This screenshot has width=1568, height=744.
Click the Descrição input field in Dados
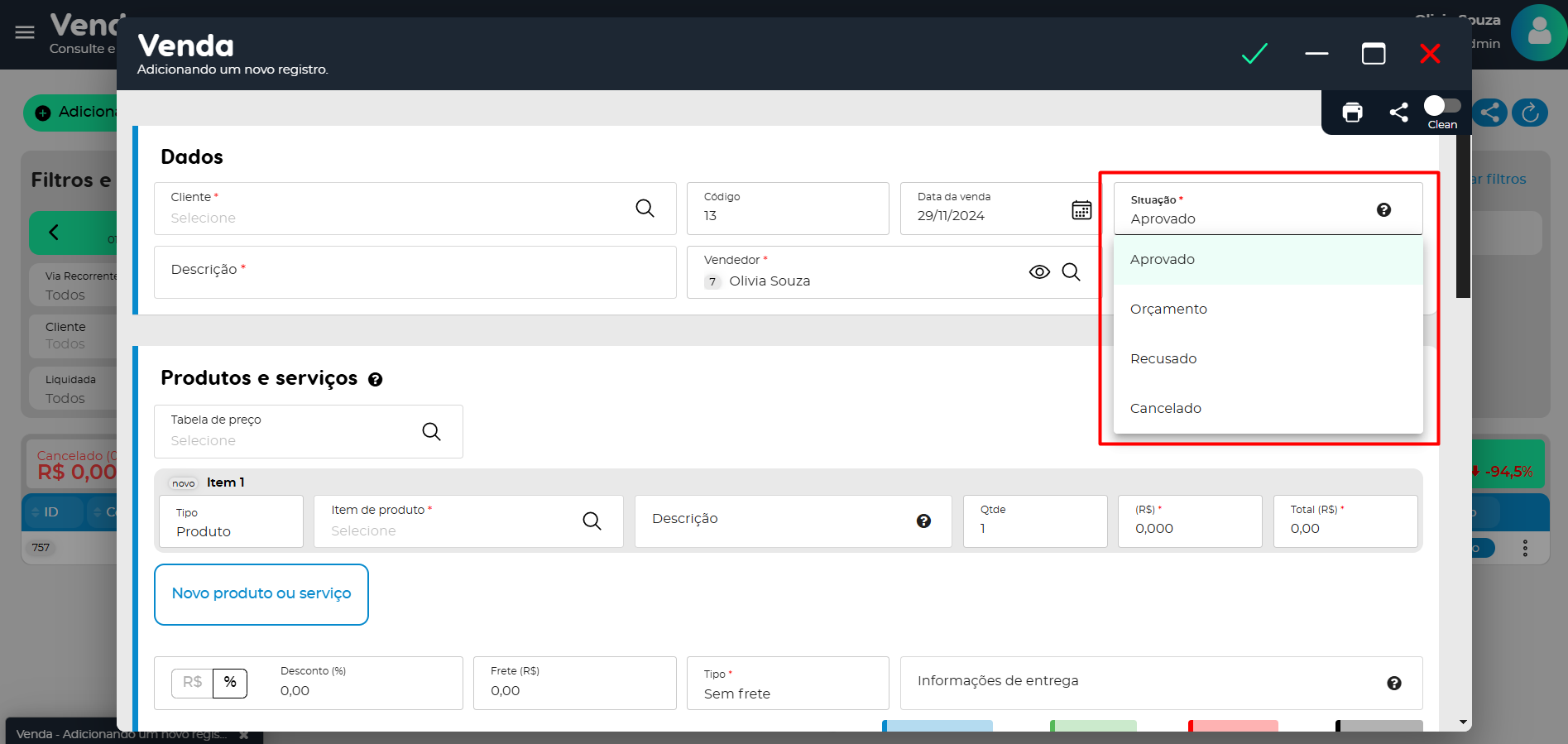[x=415, y=272]
